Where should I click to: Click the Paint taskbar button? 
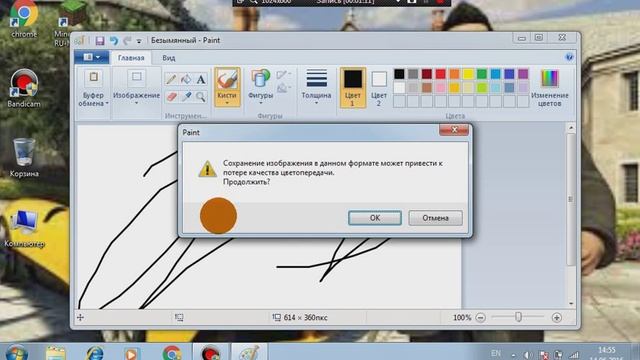click(x=249, y=352)
